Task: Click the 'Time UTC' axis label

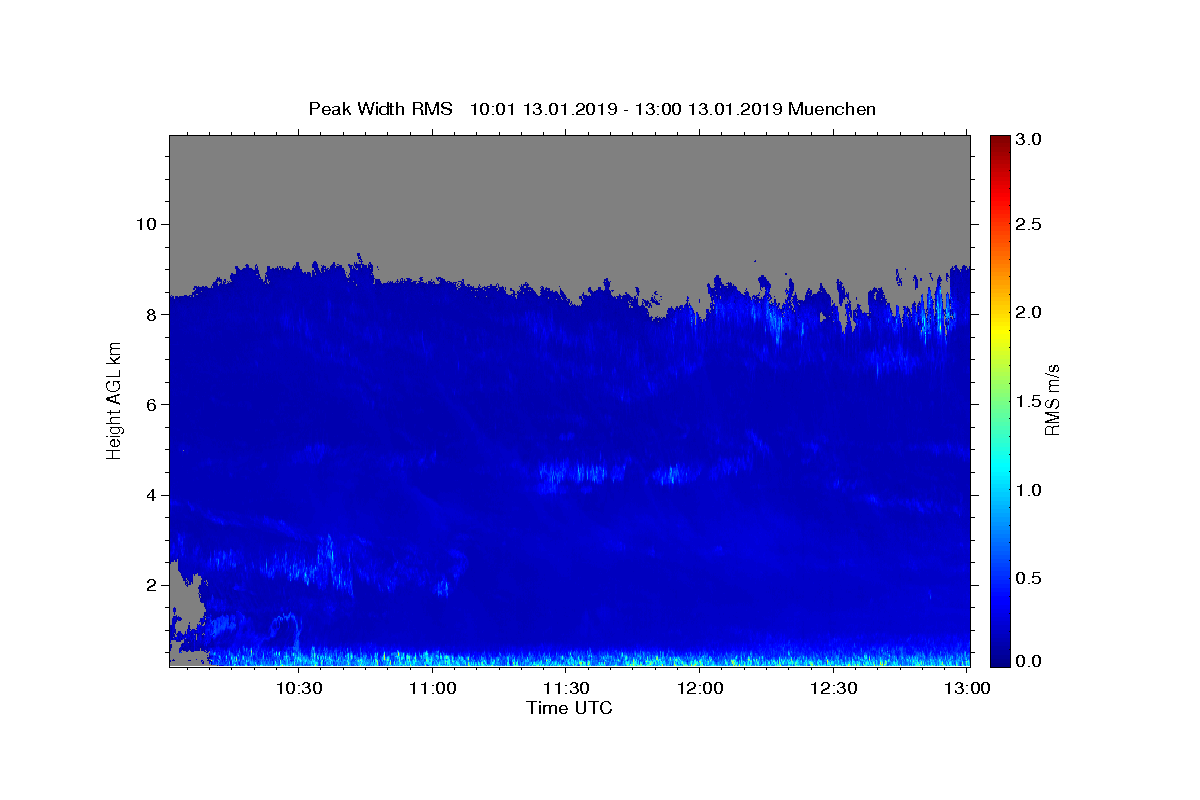Action: tap(569, 708)
